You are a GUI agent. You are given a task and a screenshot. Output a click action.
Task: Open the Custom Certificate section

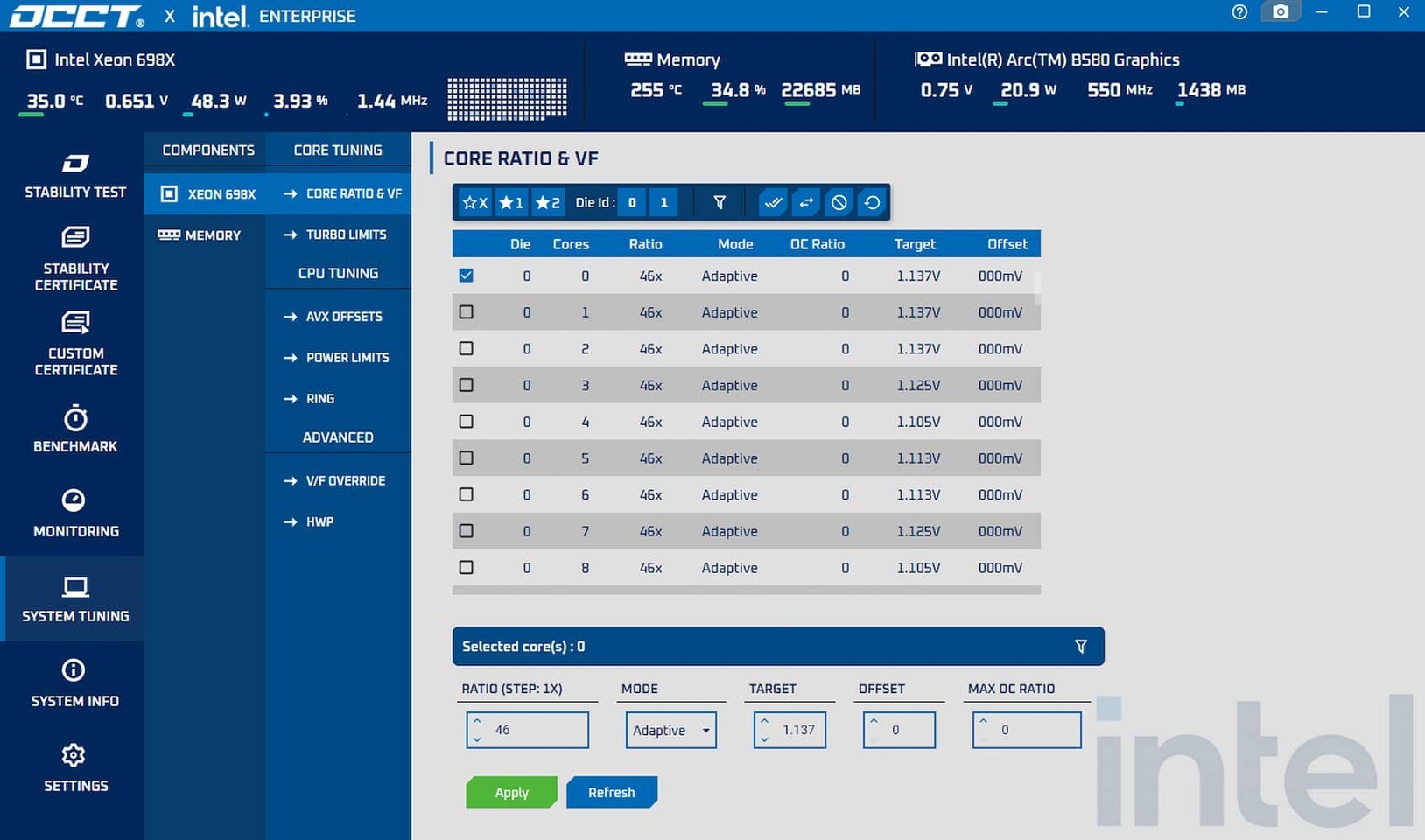pyautogui.click(x=74, y=344)
